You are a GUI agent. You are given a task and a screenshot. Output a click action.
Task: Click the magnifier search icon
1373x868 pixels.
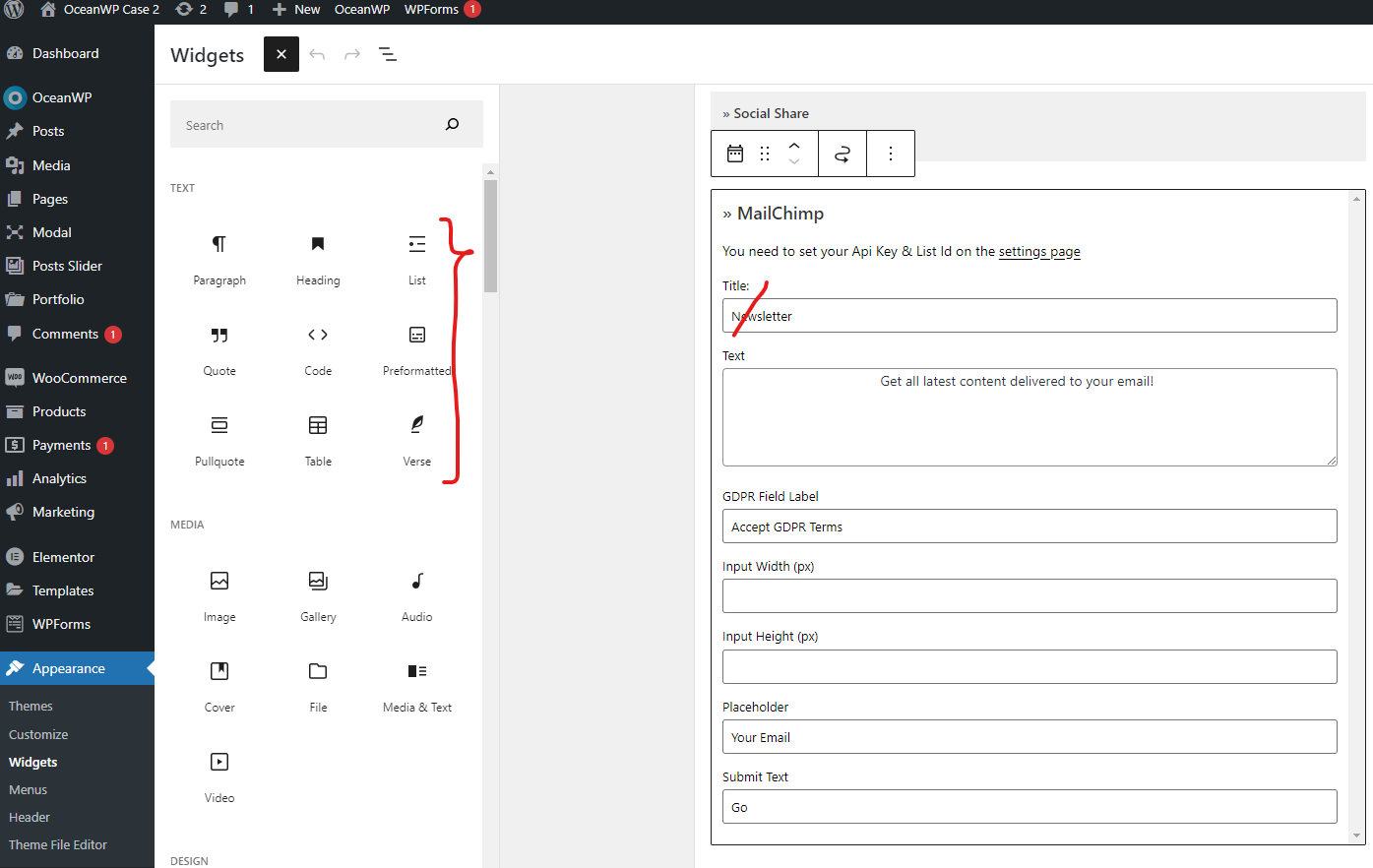(x=453, y=124)
